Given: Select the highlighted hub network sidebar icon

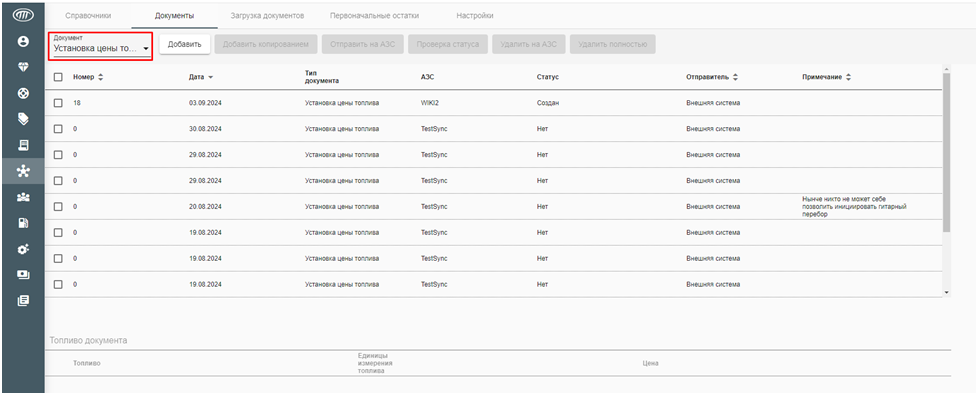Looking at the screenshot, I should (x=23, y=171).
